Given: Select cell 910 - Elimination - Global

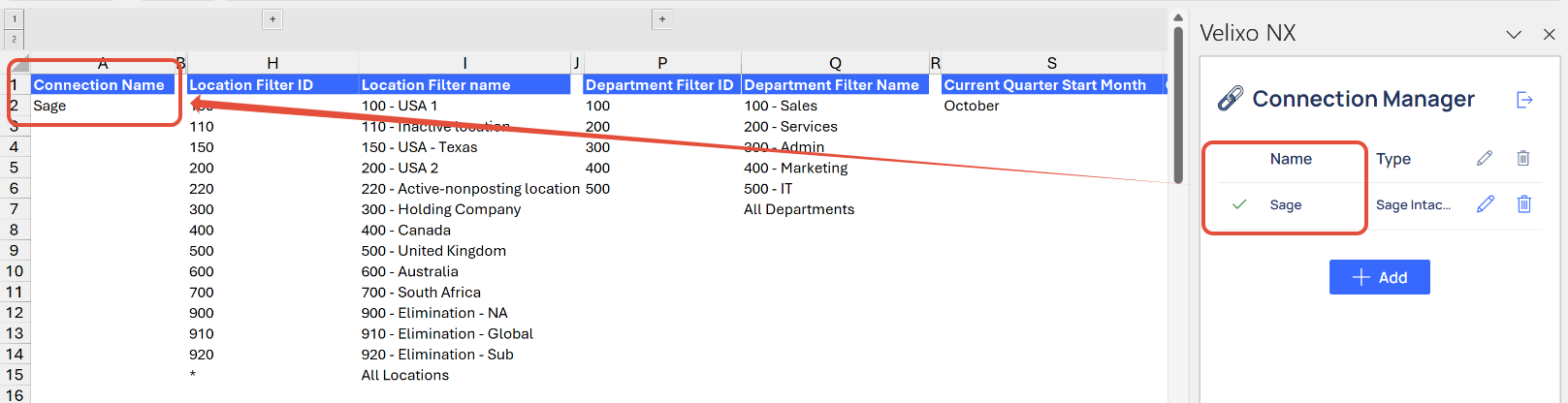Looking at the screenshot, I should click(464, 333).
